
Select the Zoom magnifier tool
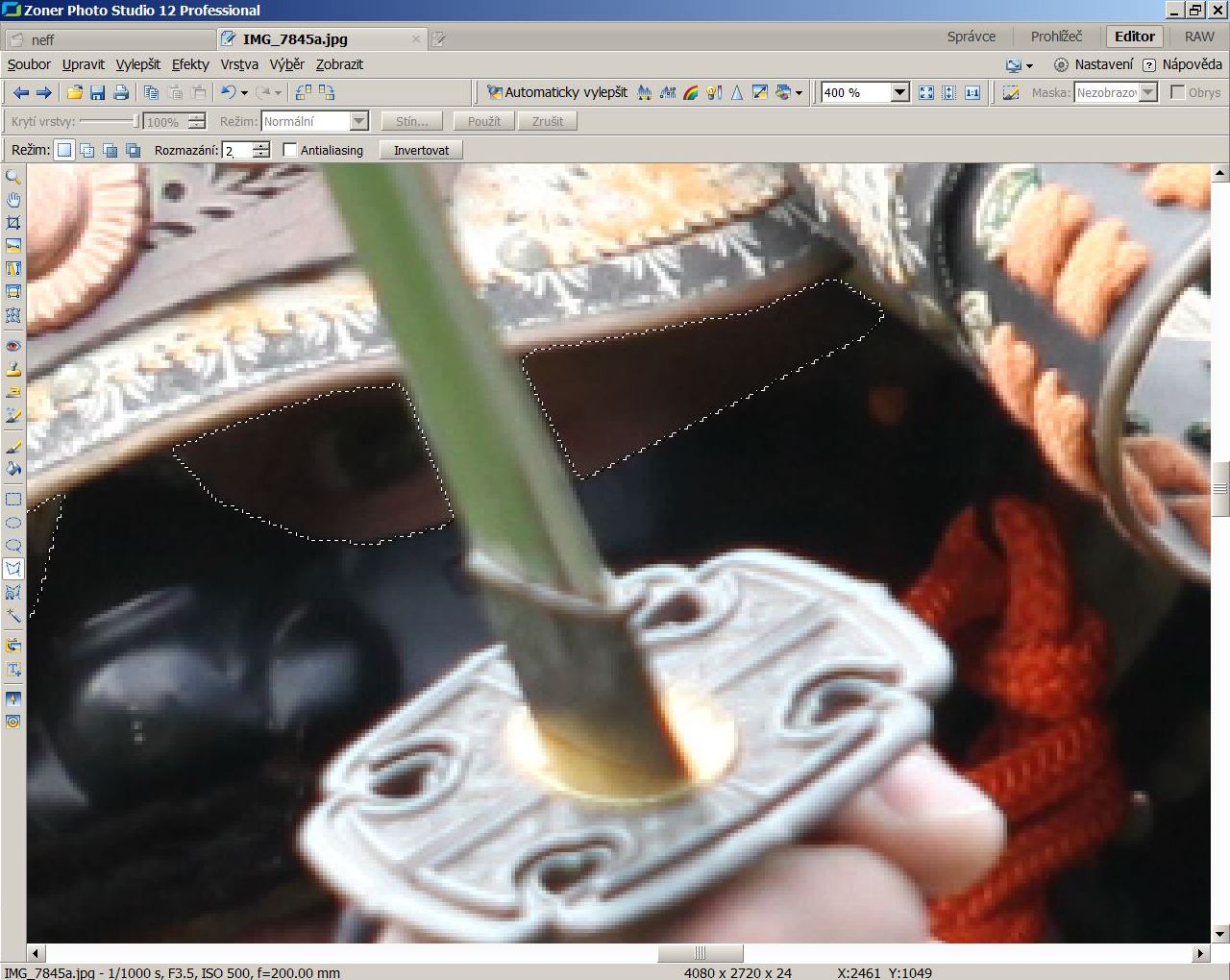[x=13, y=177]
